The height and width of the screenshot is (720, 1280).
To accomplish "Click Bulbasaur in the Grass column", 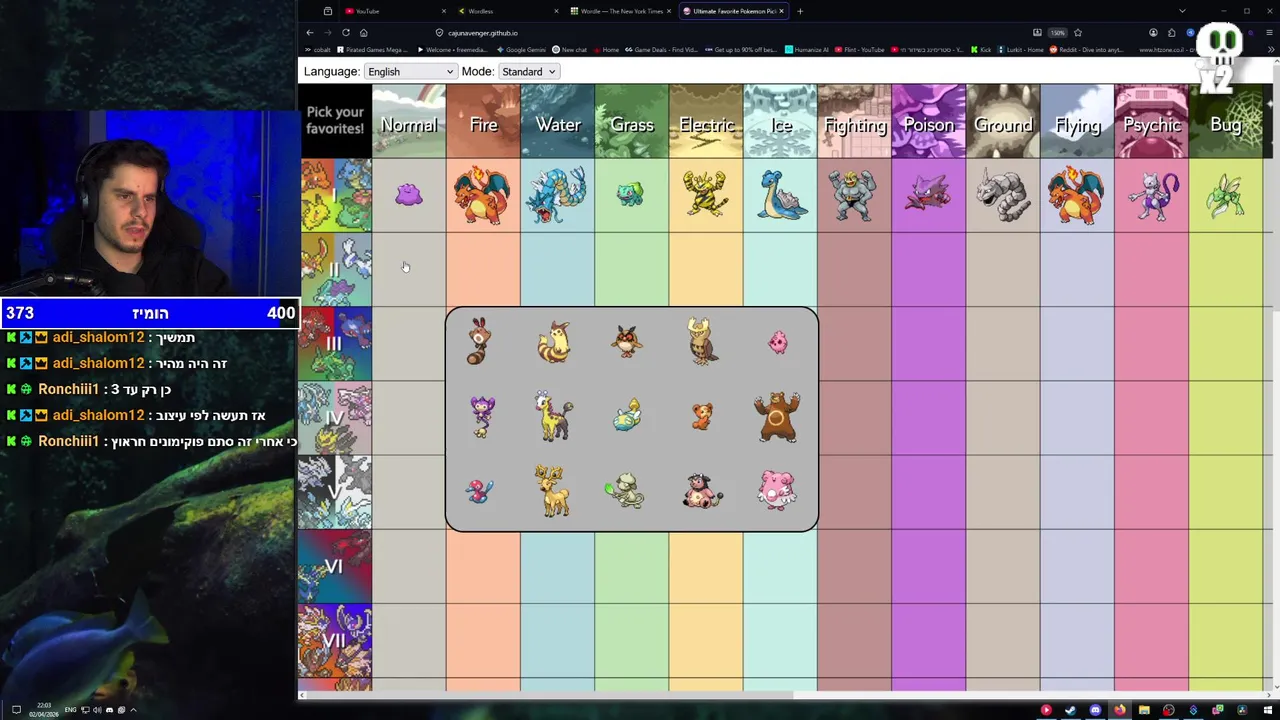I will pyautogui.click(x=631, y=194).
